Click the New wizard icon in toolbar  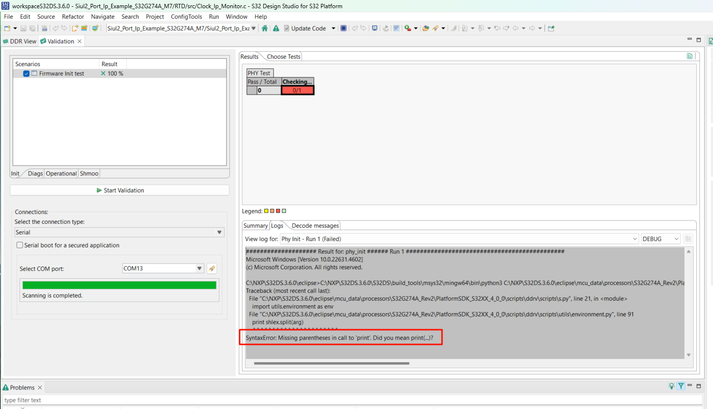[x=7, y=28]
